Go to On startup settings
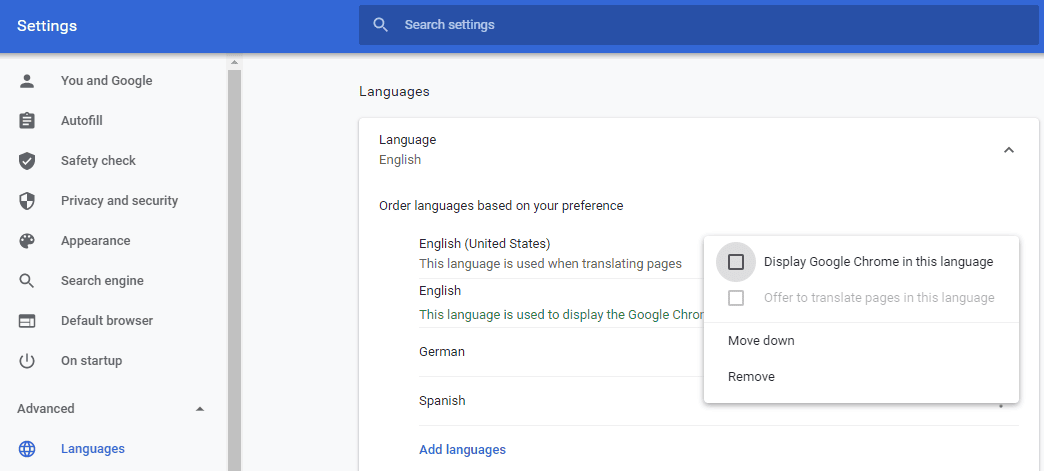The image size is (1044, 471). tap(91, 360)
